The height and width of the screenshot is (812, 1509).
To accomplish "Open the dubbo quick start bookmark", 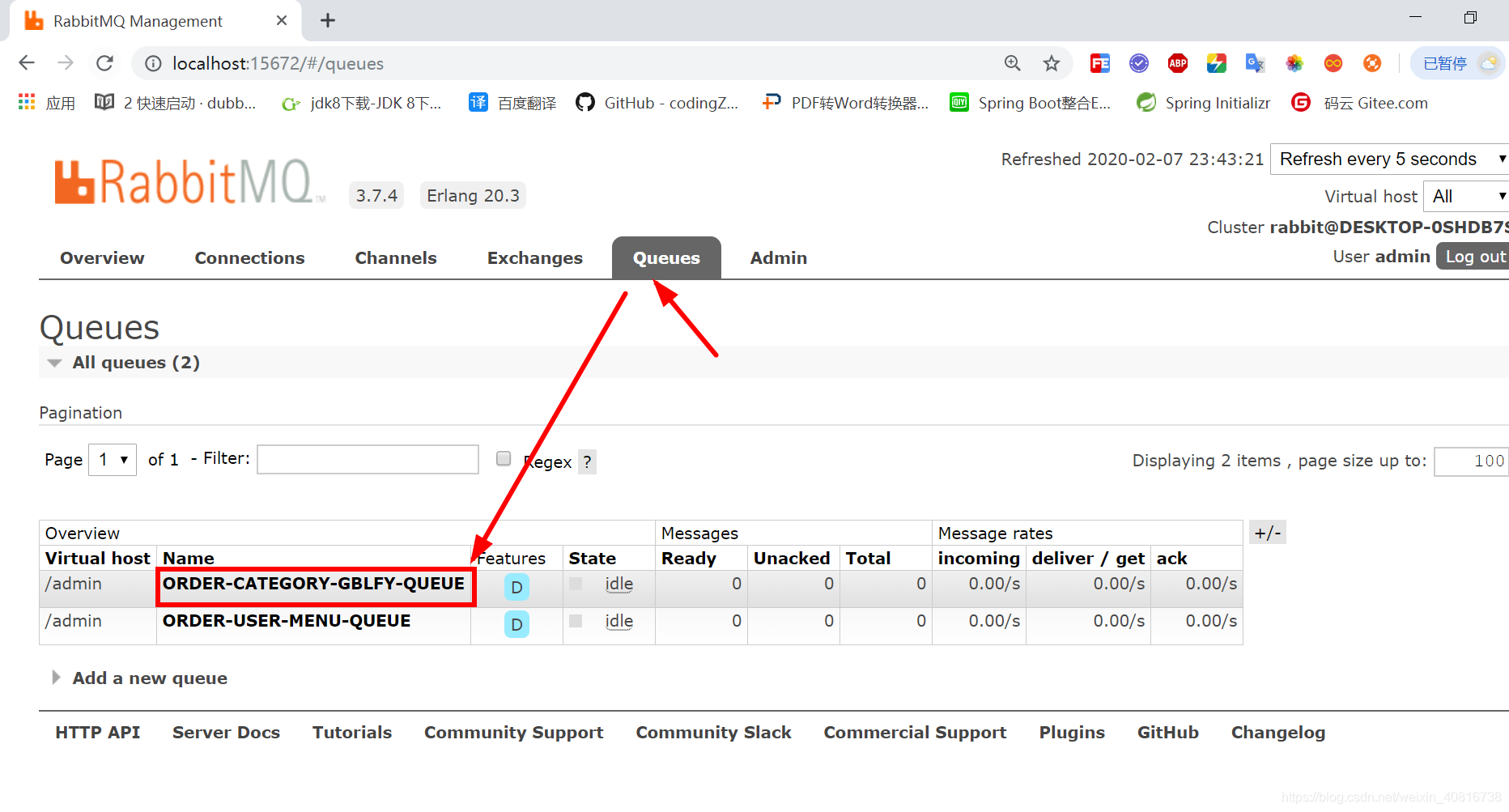I will click(x=176, y=103).
